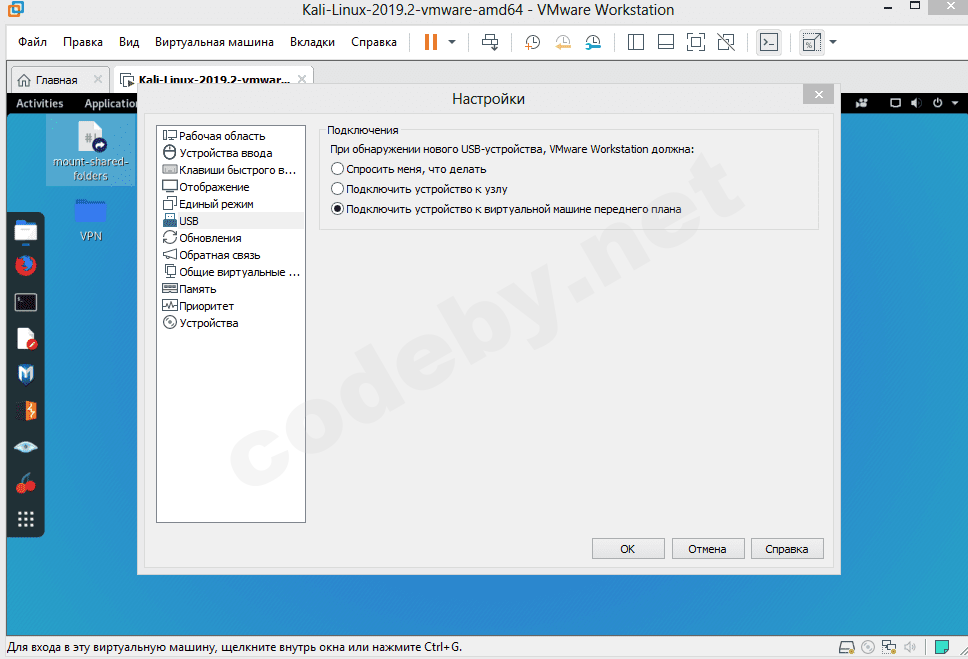Select Клавиши быстрого вызова settings item
This screenshot has width=968, height=659.
point(231,170)
